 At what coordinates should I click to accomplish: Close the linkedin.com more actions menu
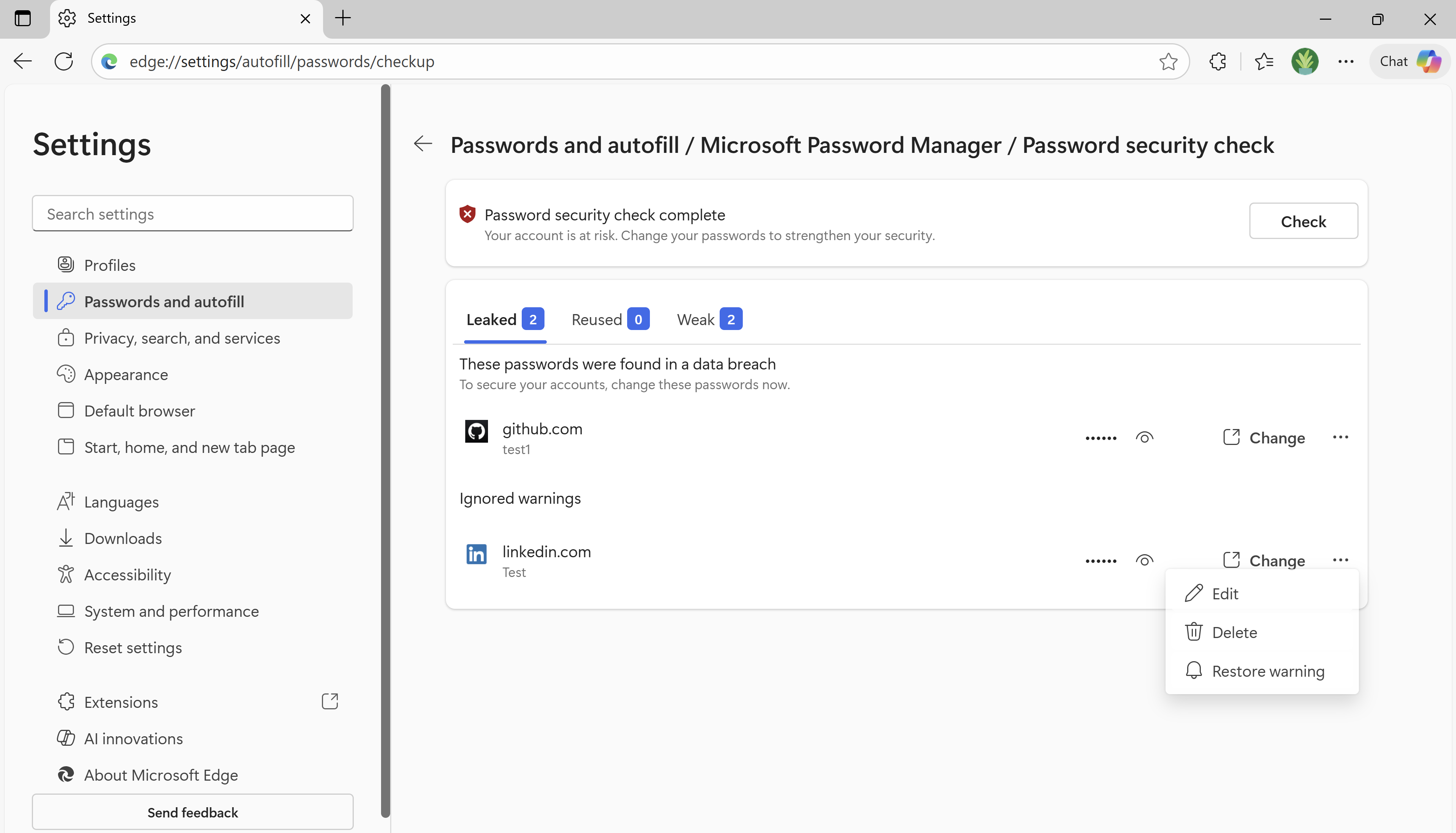(x=1340, y=560)
